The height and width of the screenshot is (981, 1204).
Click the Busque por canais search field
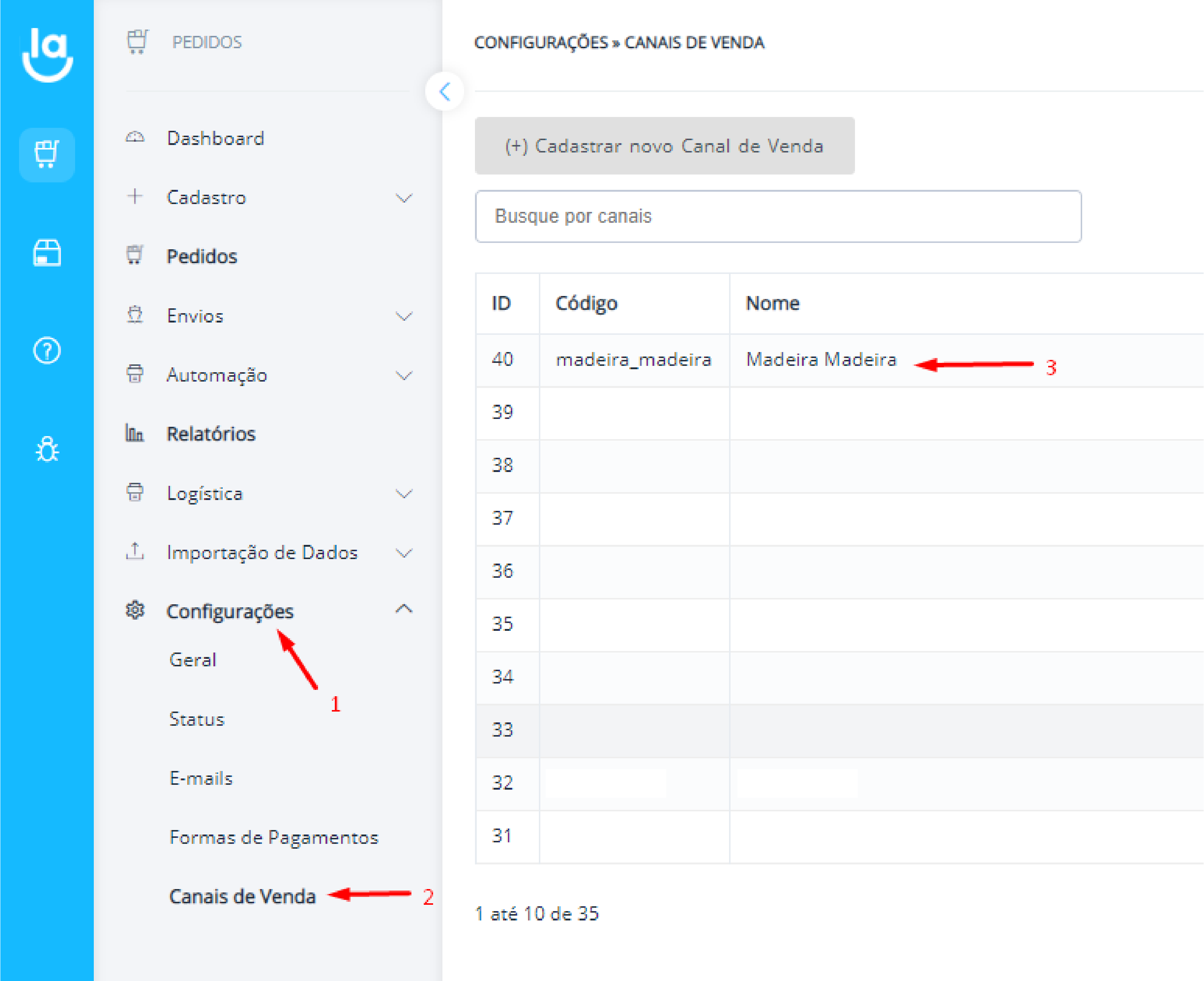point(778,216)
